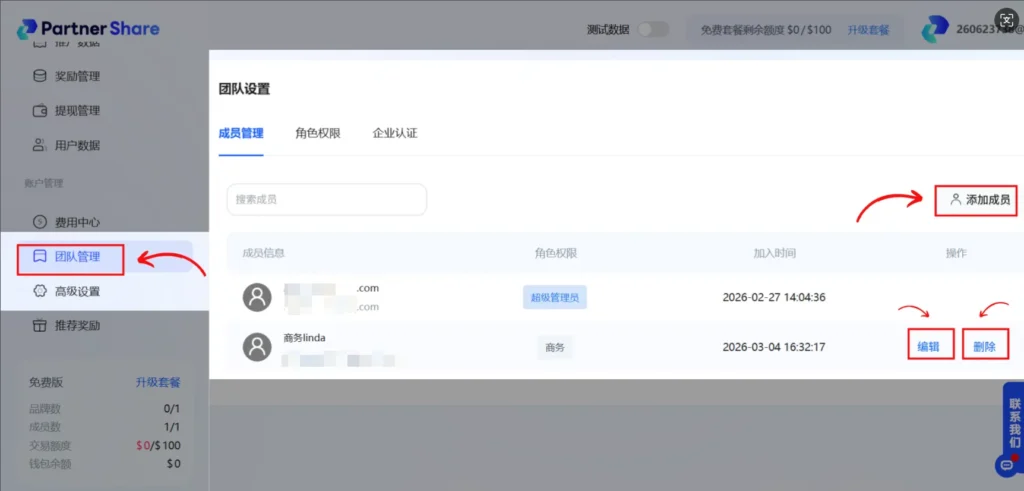Viewport: 1024px width, 491px height.
Task: Click the 用户数据 user icon
Action: (x=39, y=145)
